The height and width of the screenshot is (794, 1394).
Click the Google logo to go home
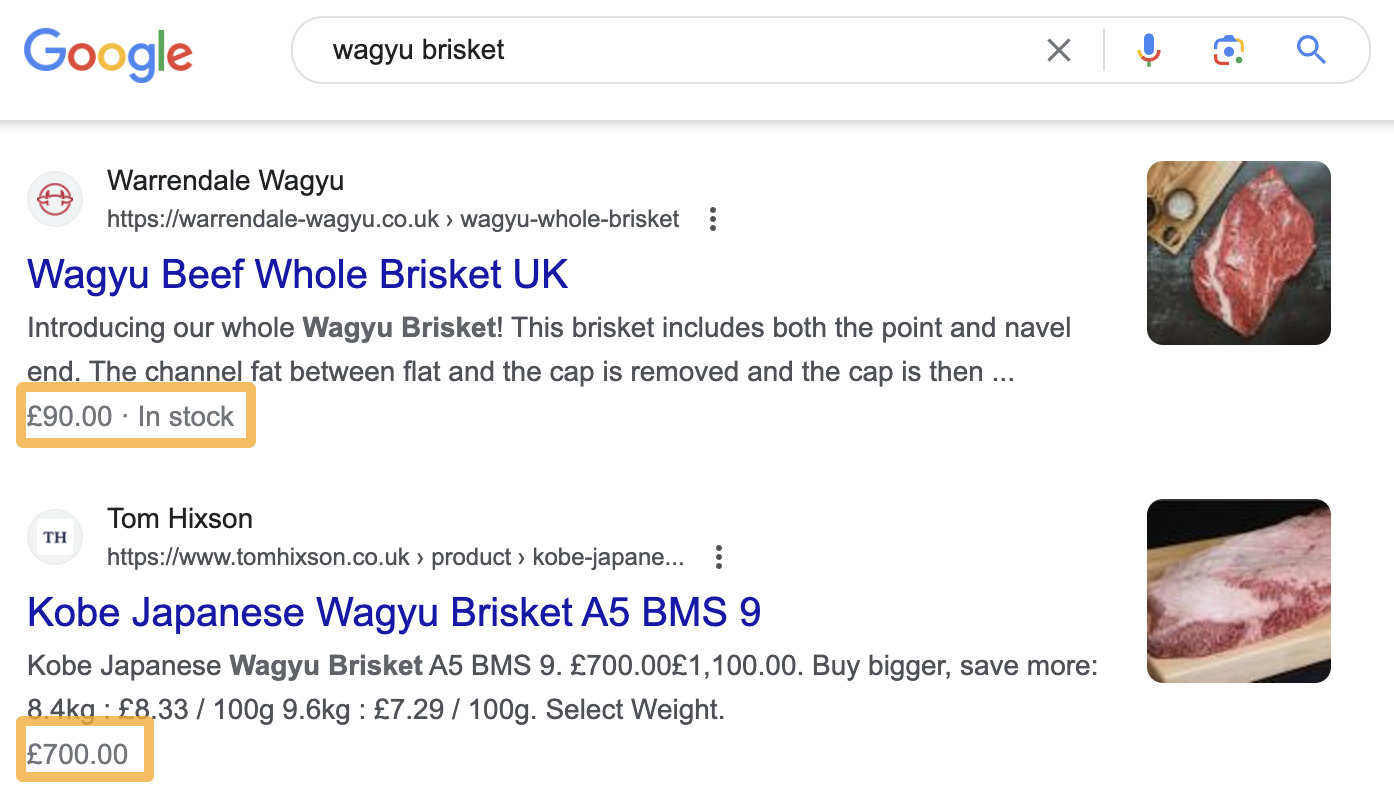pos(107,54)
